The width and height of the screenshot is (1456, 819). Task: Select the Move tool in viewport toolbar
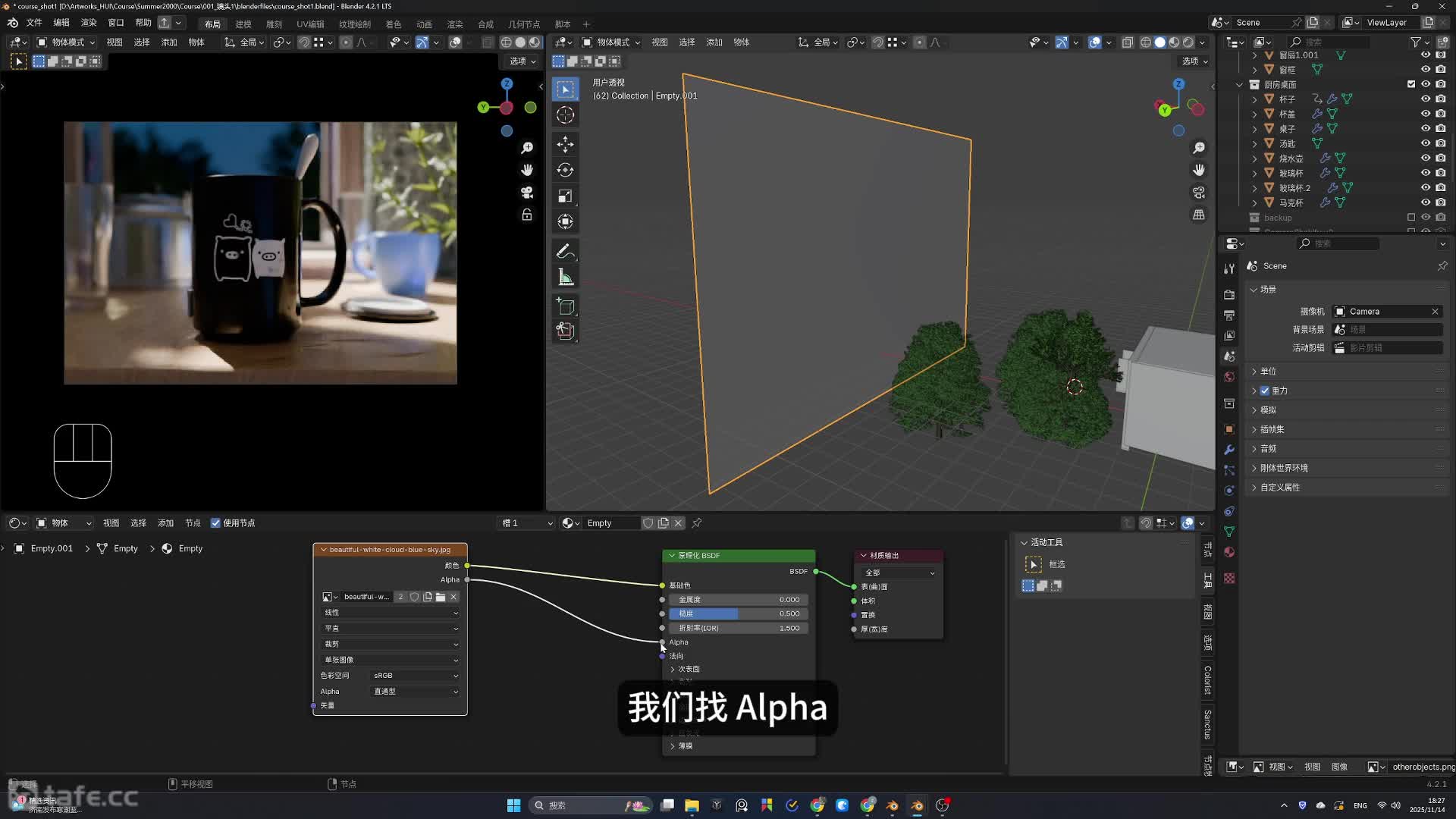point(565,144)
